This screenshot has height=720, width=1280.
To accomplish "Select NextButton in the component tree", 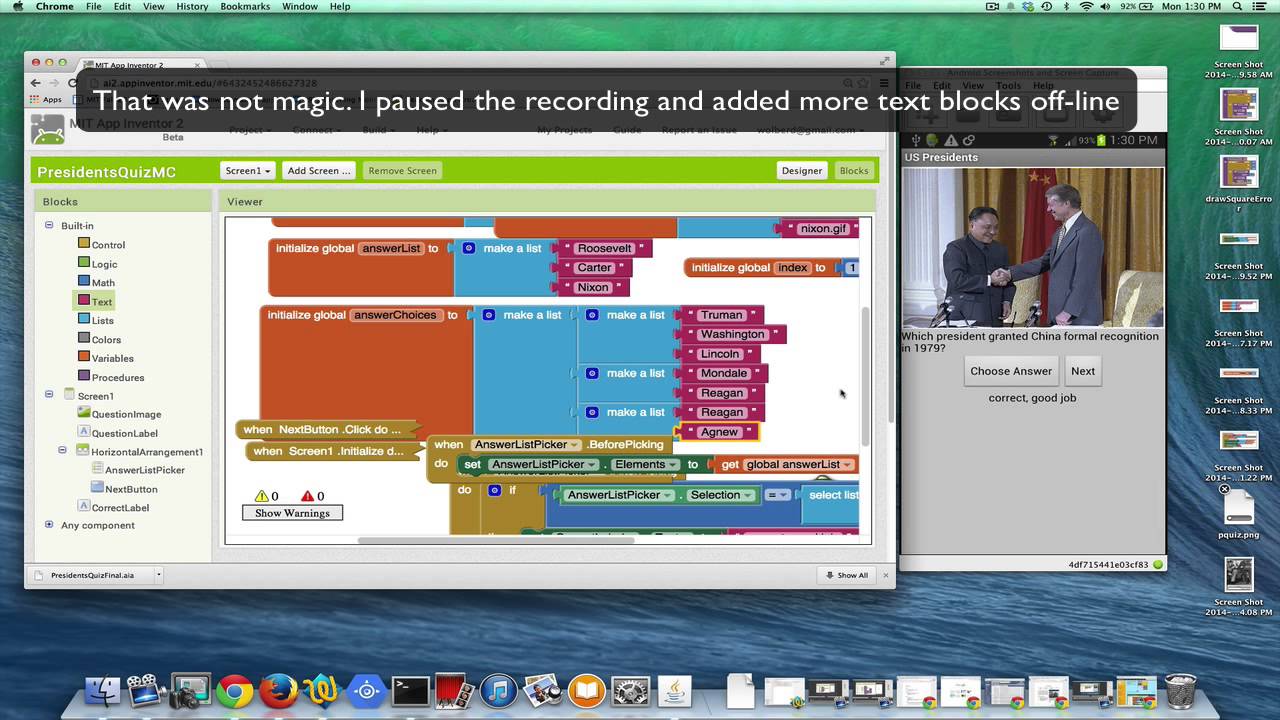I will coord(124,489).
